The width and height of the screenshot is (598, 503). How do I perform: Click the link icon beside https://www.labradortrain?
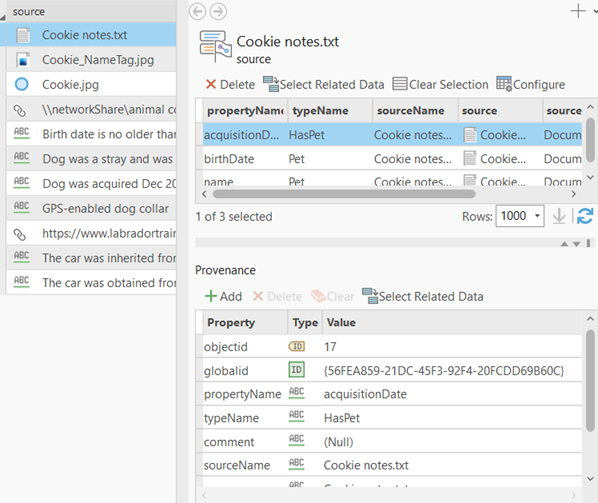(x=20, y=234)
